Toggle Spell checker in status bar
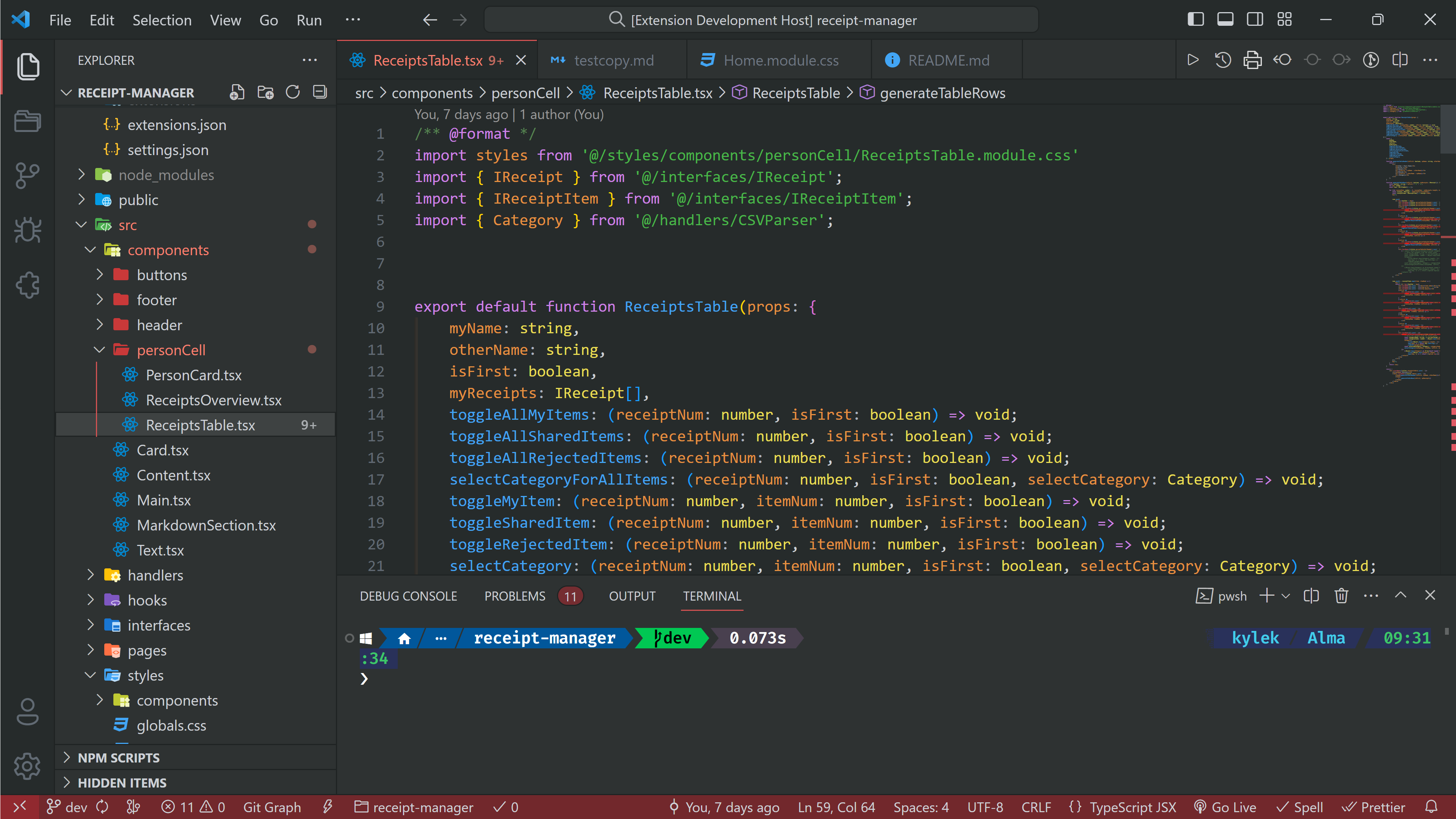This screenshot has height=819, width=1456. pyautogui.click(x=1299, y=807)
